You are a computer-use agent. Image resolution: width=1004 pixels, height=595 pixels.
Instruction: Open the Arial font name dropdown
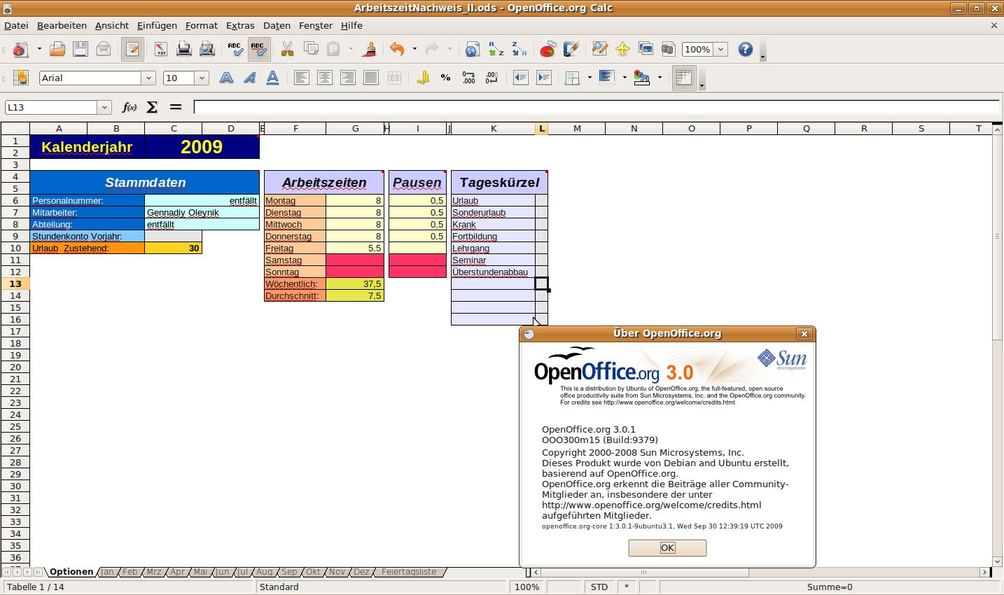click(x=149, y=78)
